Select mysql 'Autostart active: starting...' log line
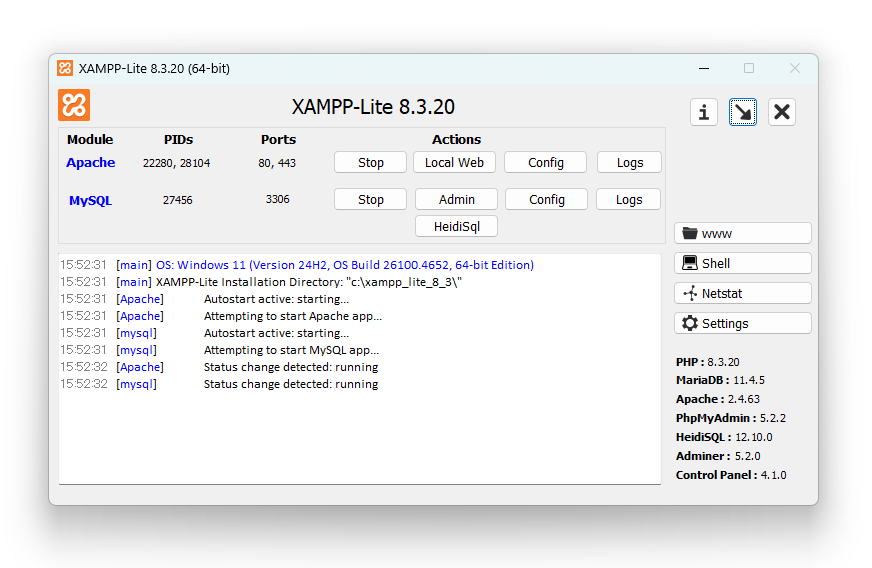This screenshot has height=568, width=872. tap(205, 333)
